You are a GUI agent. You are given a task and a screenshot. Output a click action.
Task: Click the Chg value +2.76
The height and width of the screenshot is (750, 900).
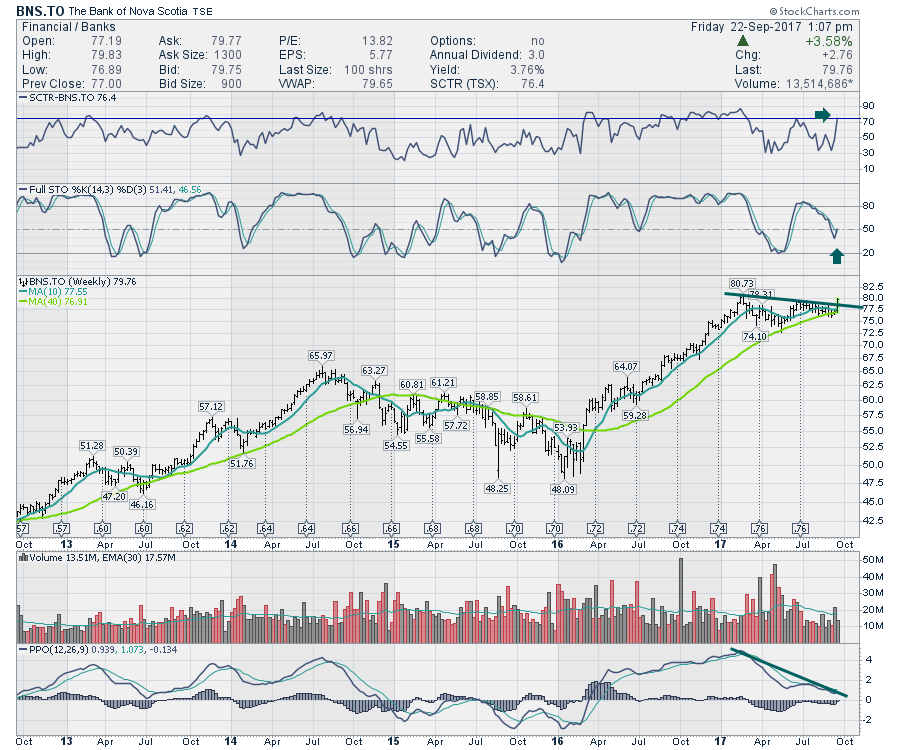[837, 55]
